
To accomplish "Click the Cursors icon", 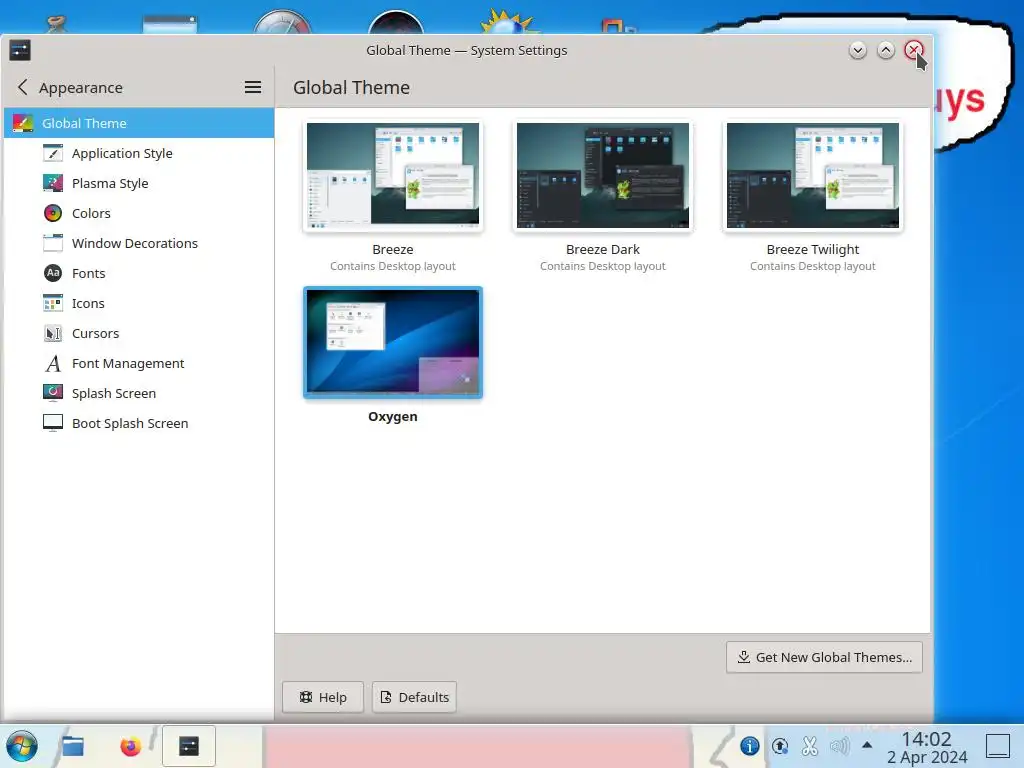I will (53, 333).
